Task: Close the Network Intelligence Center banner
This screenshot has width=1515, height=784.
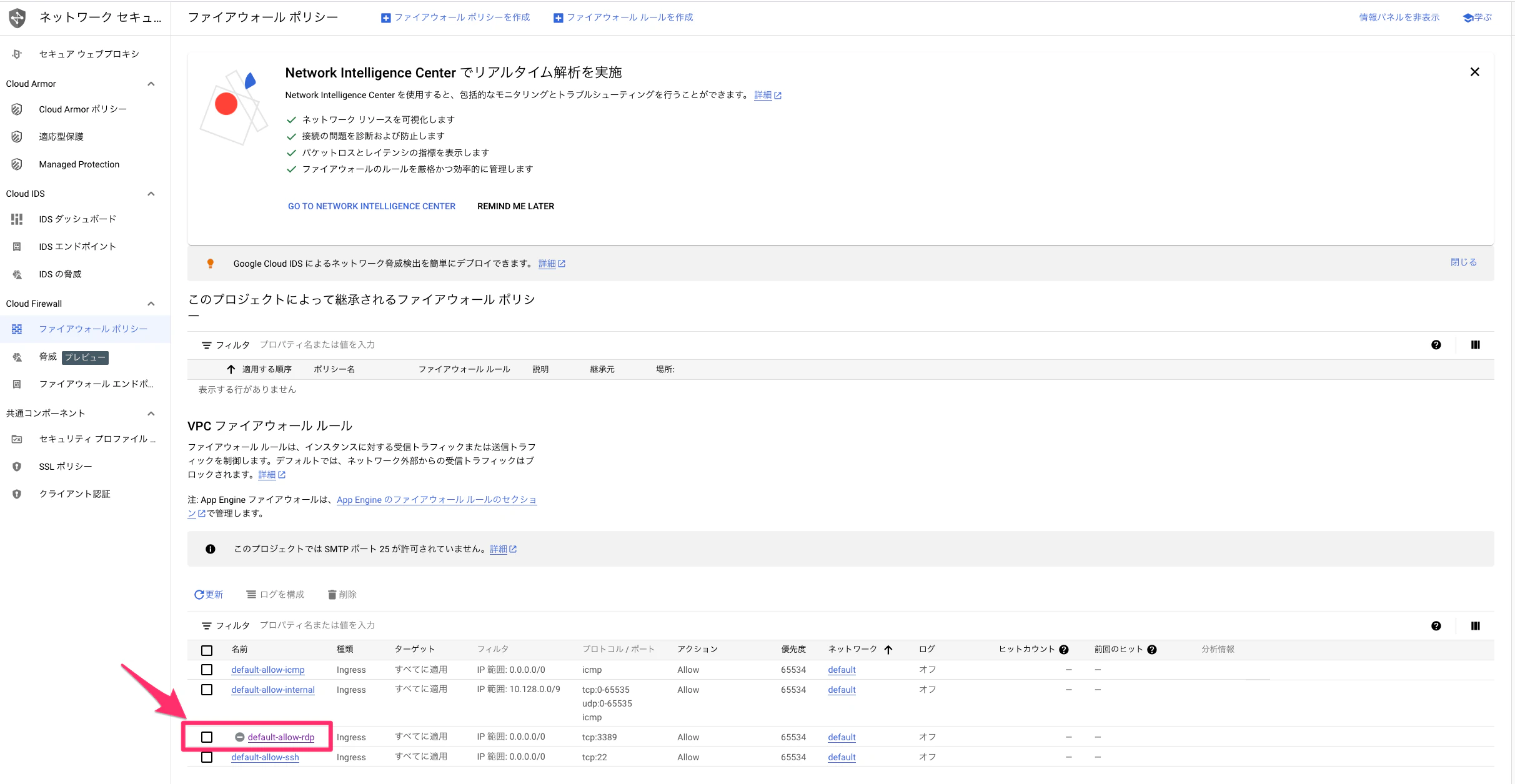Action: pos(1475,72)
